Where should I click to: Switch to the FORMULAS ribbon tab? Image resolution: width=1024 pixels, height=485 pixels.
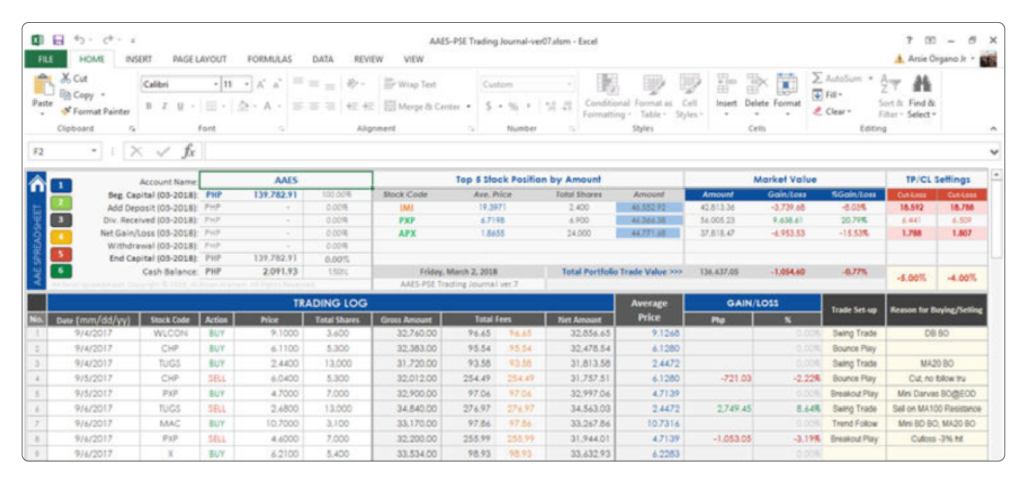[269, 60]
